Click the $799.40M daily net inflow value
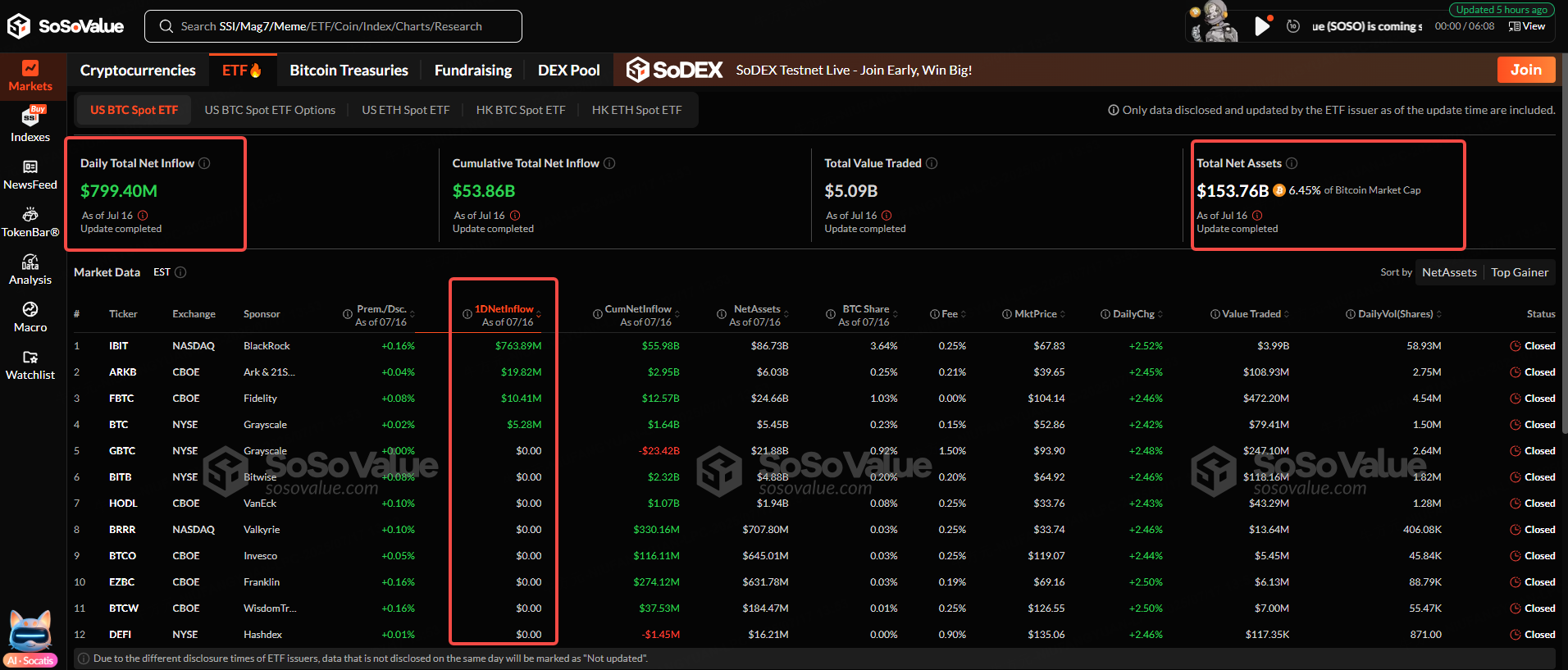 click(x=119, y=191)
